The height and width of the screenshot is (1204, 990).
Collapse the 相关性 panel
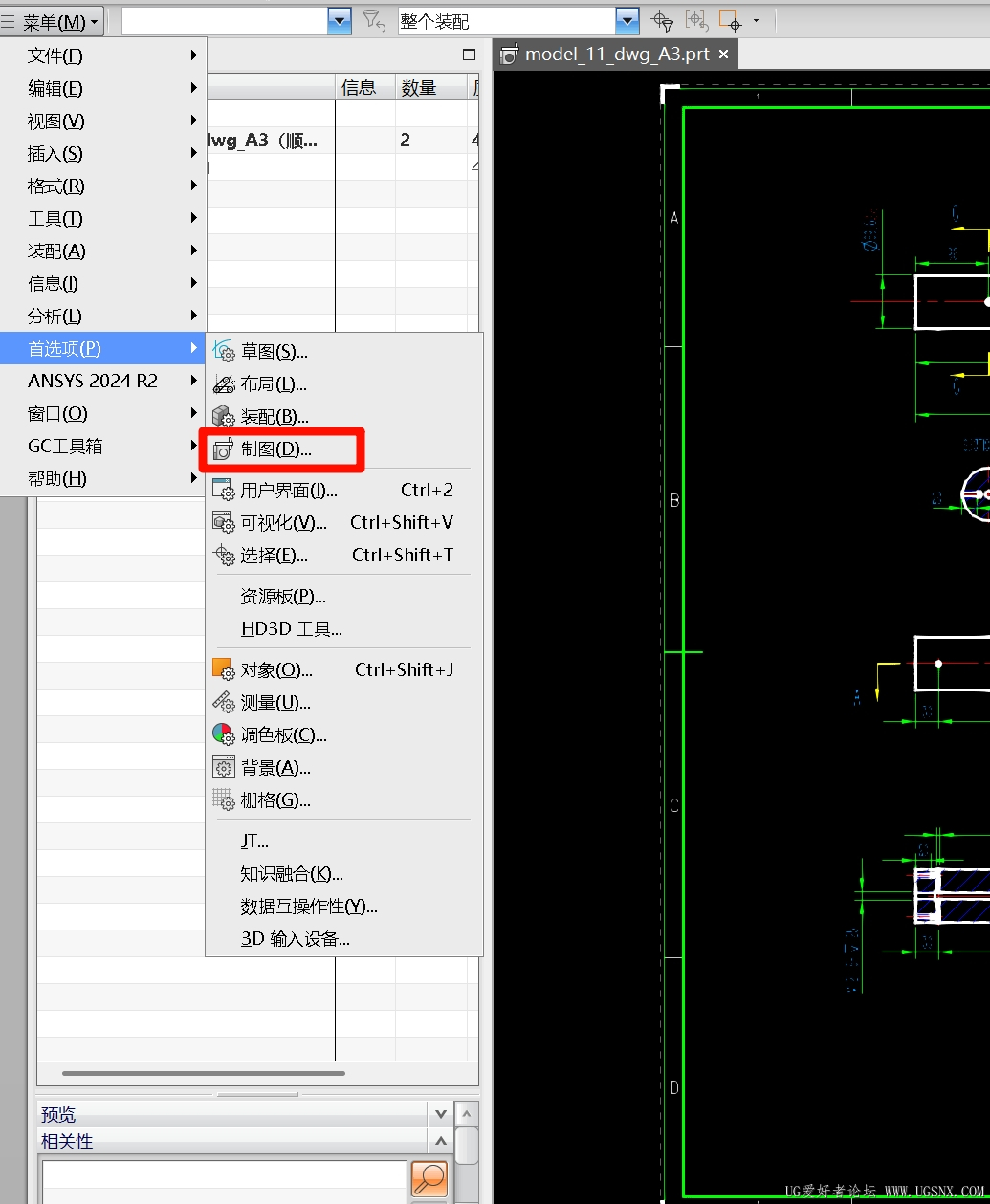click(440, 1141)
